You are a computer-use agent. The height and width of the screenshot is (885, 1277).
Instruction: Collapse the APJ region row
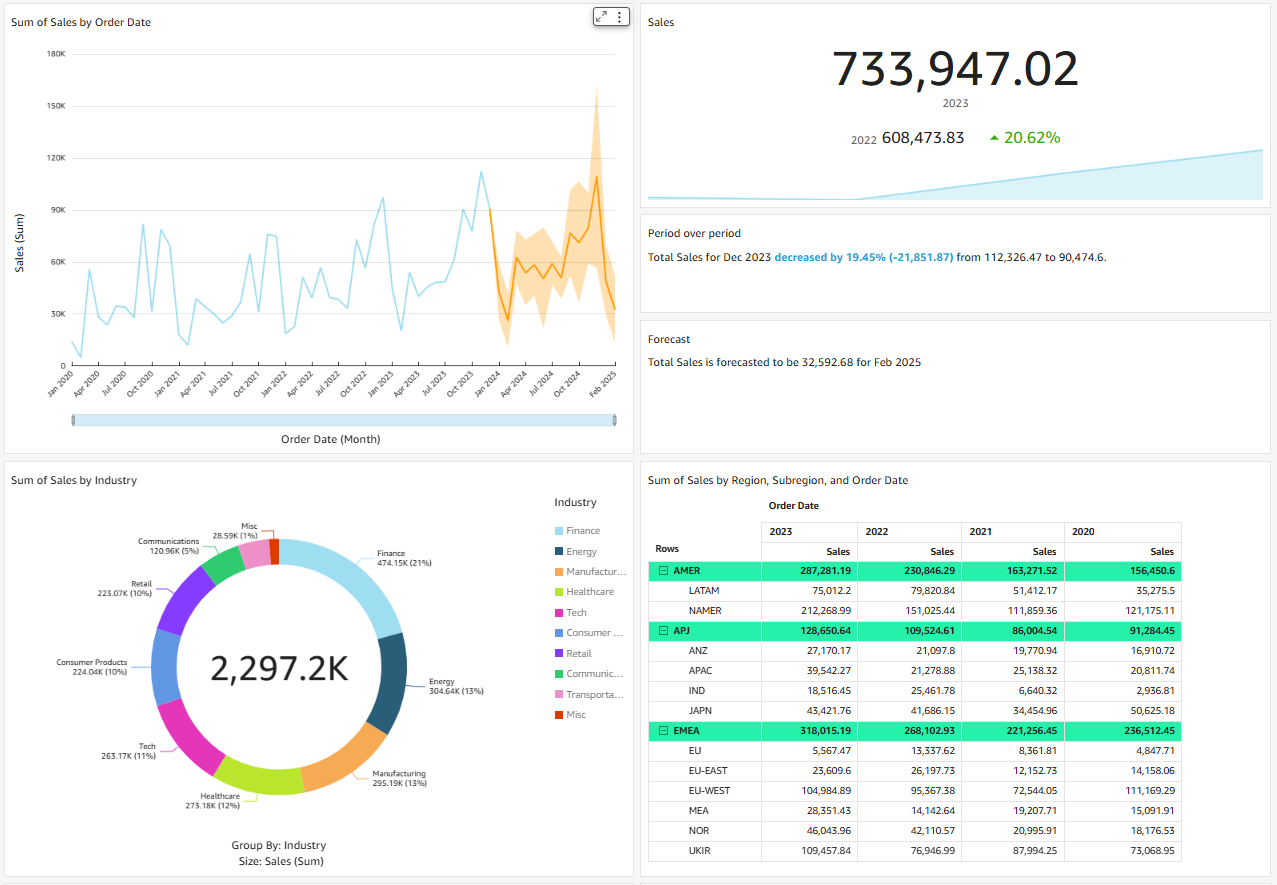663,631
